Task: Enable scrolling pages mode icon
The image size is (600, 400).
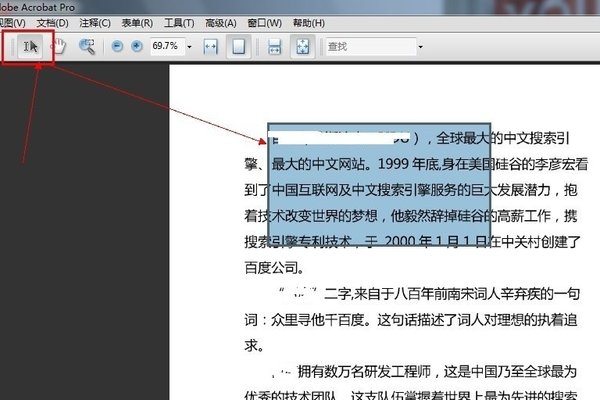Action: (x=274, y=47)
